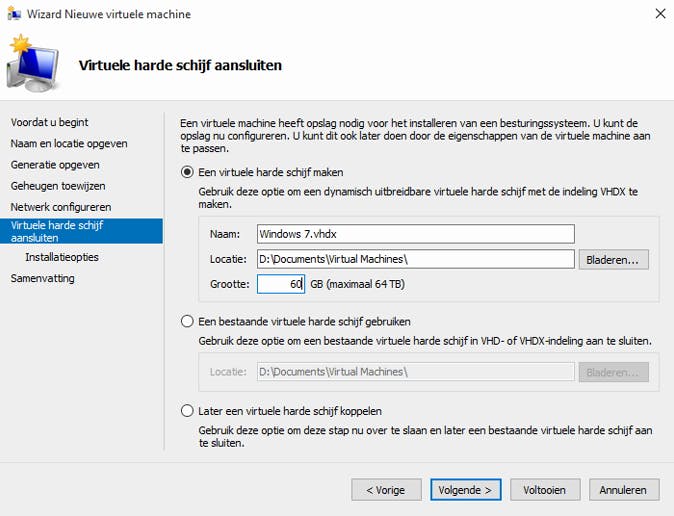Go to 'Netwerk configureren' step

(60, 206)
